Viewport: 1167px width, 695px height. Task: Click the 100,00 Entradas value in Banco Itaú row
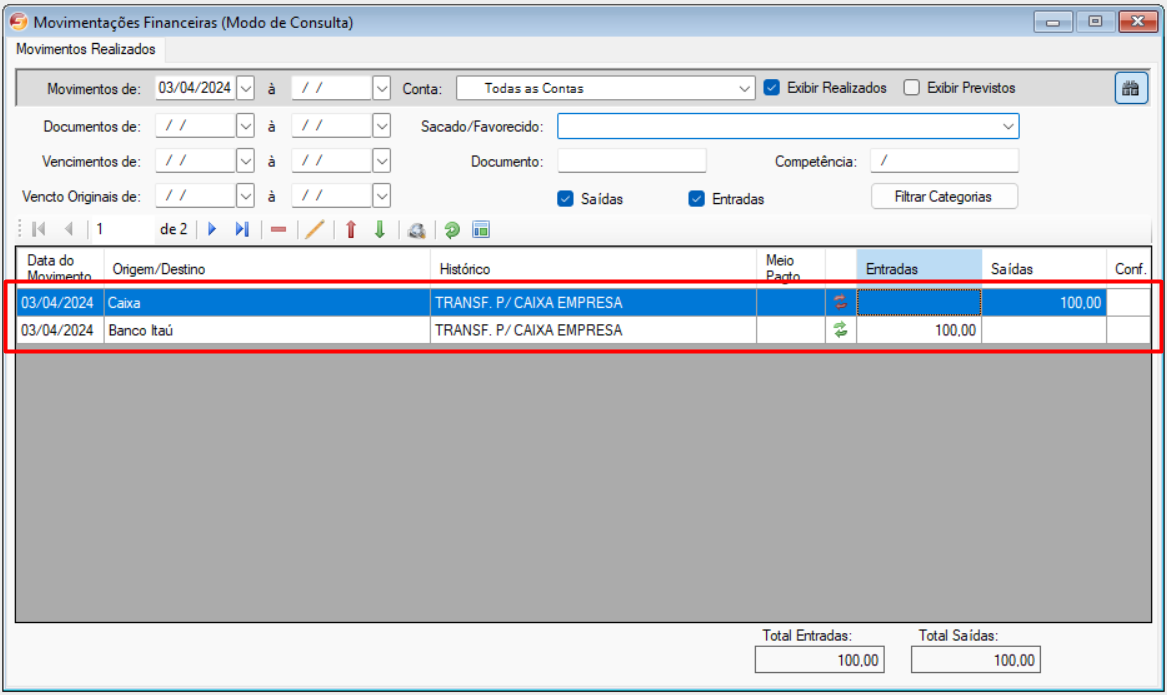tap(919, 330)
